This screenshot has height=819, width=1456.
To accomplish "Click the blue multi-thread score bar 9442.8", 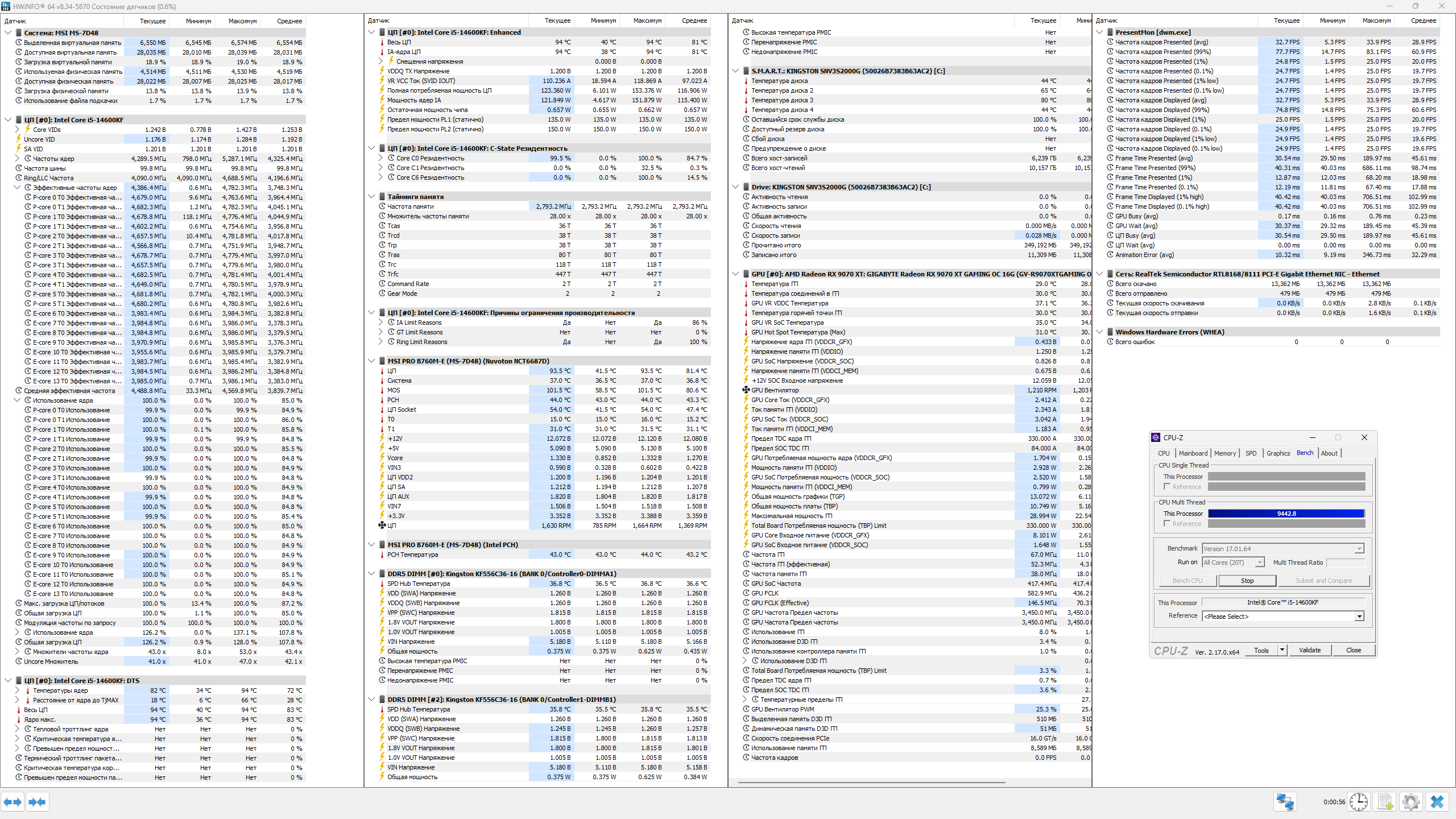I will coord(1286,514).
